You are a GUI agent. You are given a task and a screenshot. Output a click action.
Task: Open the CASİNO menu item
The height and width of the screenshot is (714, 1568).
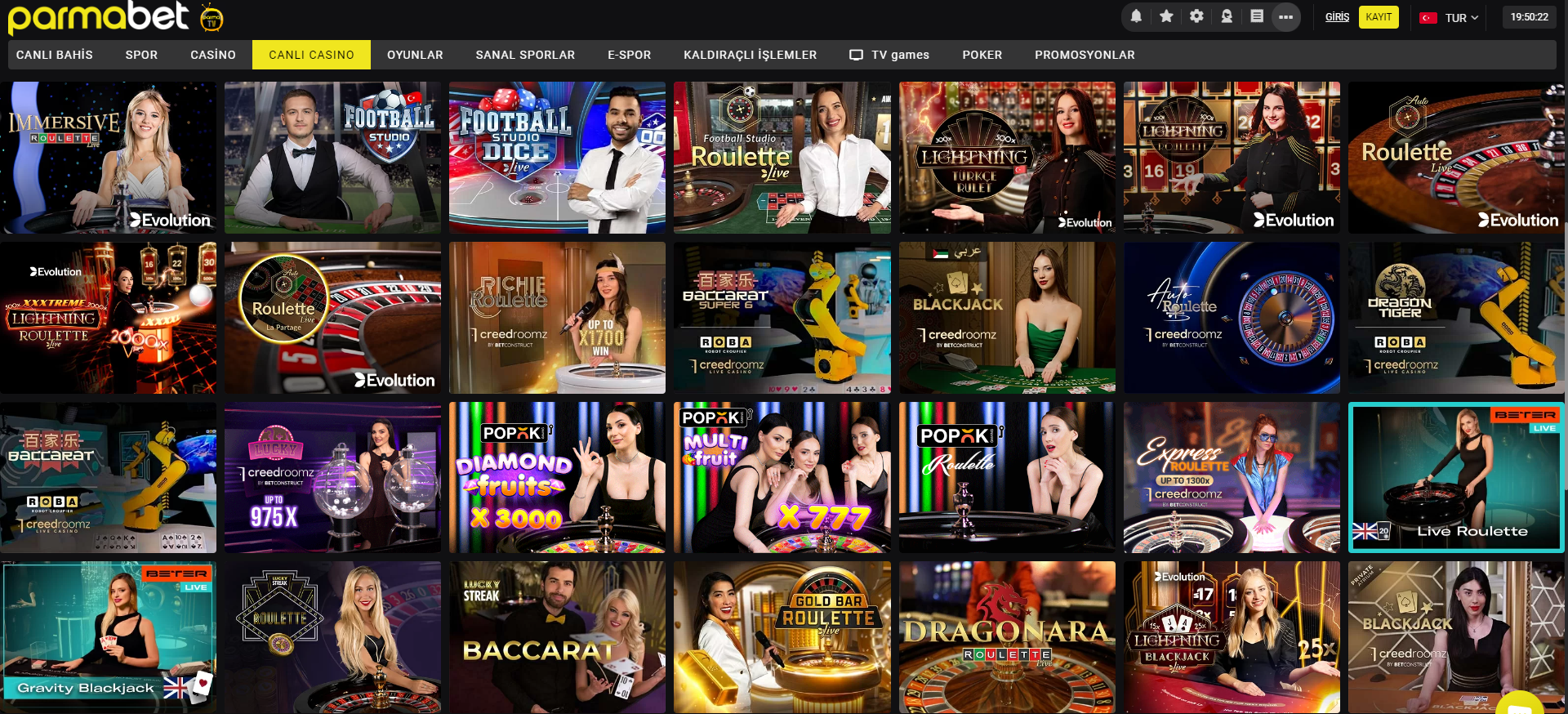(x=213, y=55)
